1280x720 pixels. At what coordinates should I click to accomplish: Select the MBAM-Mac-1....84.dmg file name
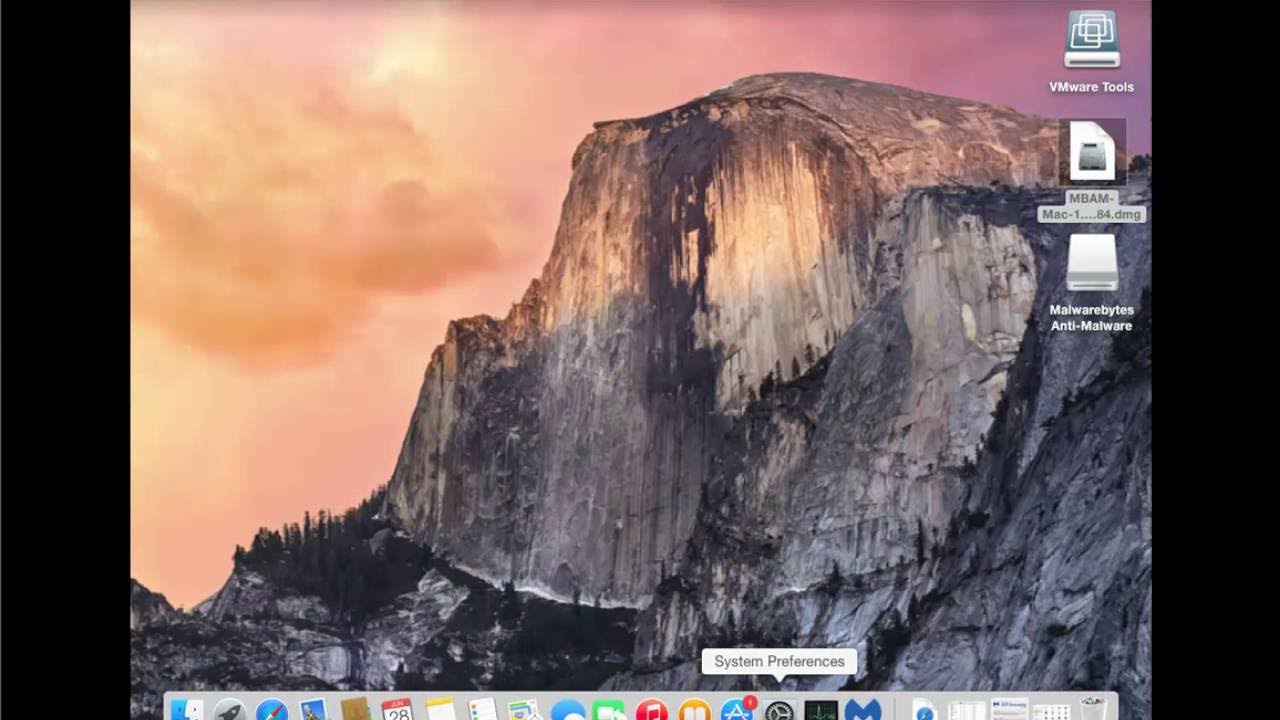coord(1091,206)
